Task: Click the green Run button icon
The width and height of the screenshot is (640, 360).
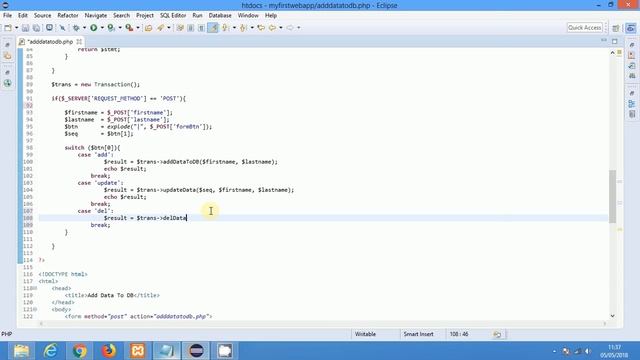Action: pos(93,28)
